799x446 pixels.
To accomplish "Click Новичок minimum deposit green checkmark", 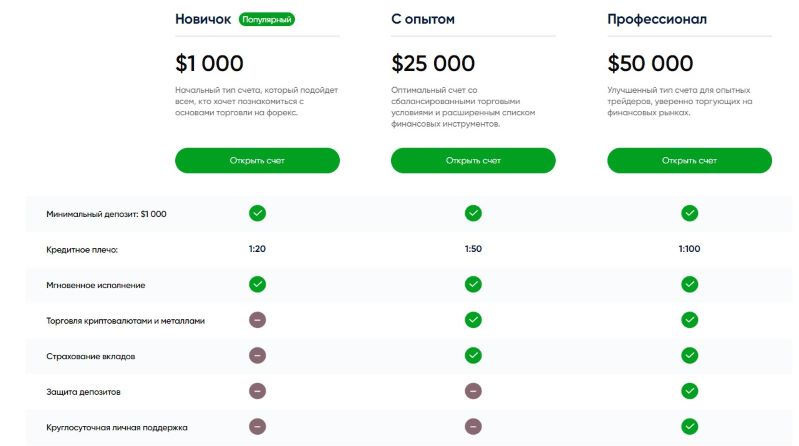I will (257, 213).
